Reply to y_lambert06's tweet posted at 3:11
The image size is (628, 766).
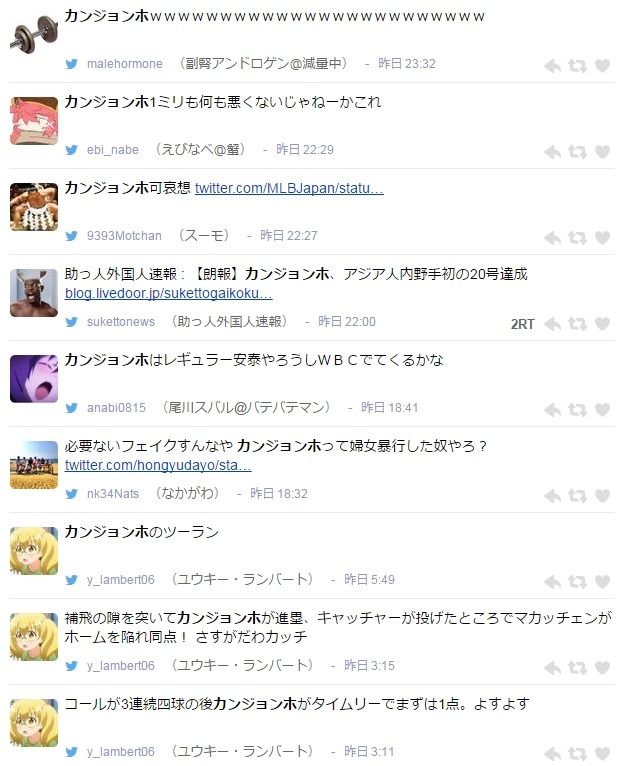coord(552,754)
